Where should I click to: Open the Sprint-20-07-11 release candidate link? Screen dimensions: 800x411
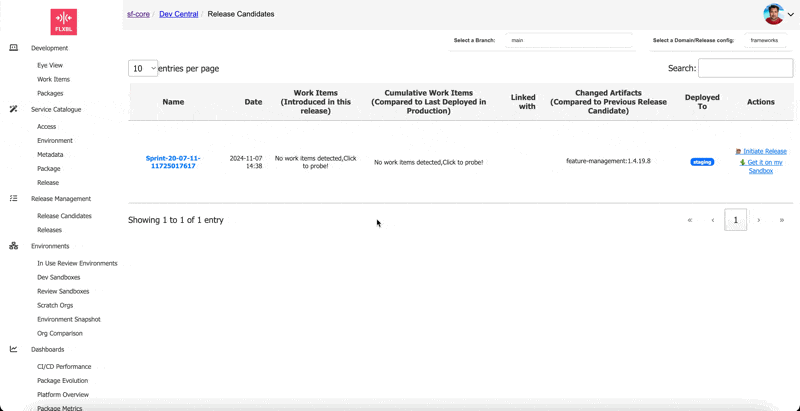pyautogui.click(x=173, y=162)
